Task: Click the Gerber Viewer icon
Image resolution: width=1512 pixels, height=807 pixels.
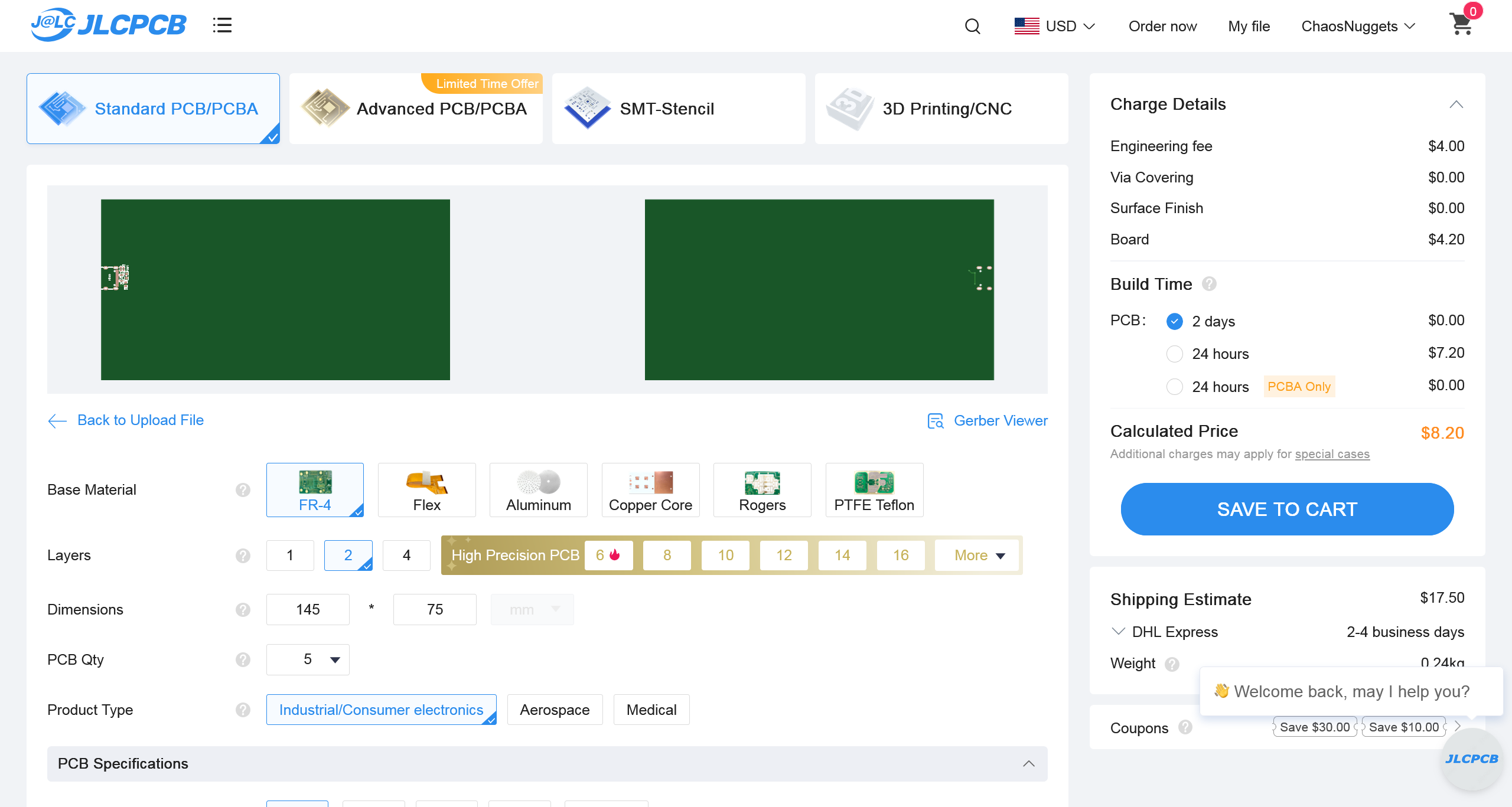Action: (x=936, y=421)
